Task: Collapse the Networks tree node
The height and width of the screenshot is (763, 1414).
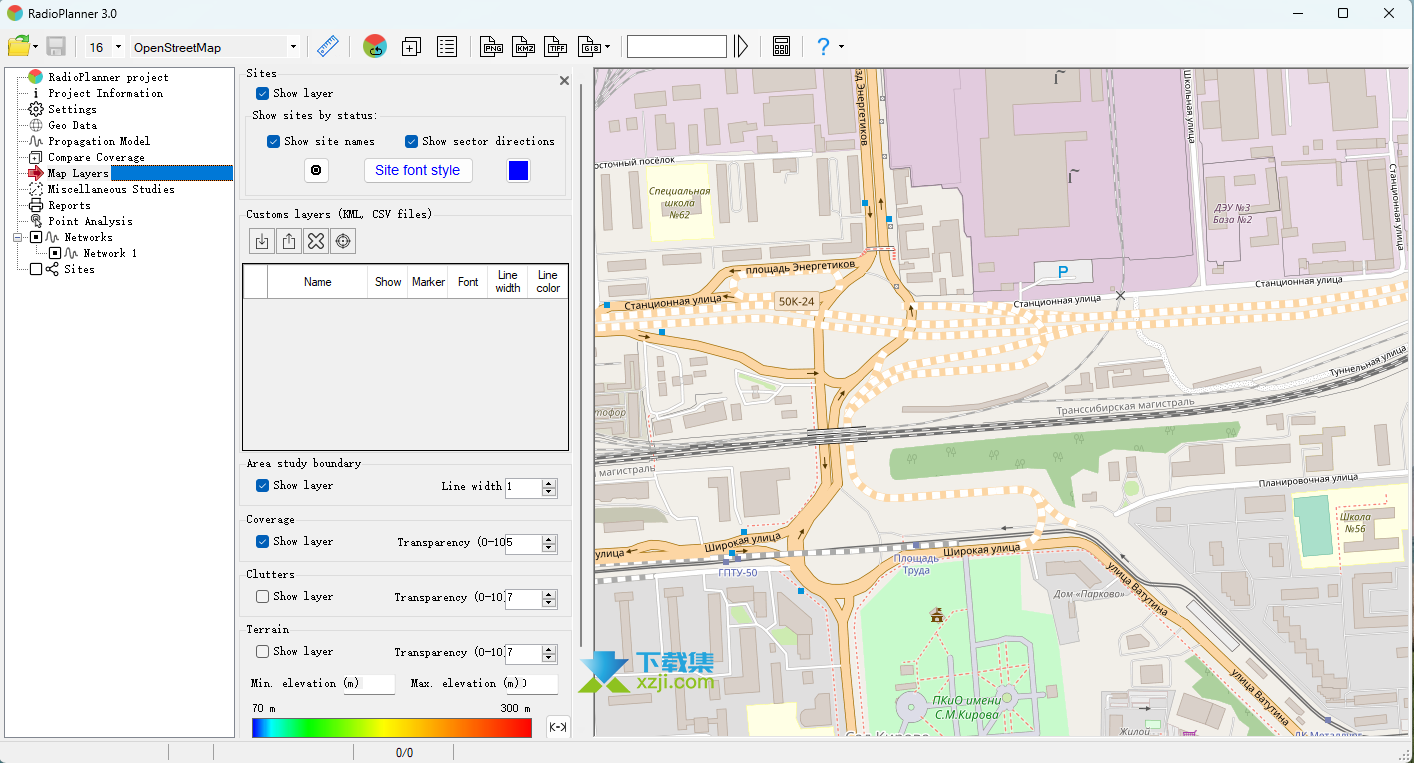Action: (x=17, y=237)
